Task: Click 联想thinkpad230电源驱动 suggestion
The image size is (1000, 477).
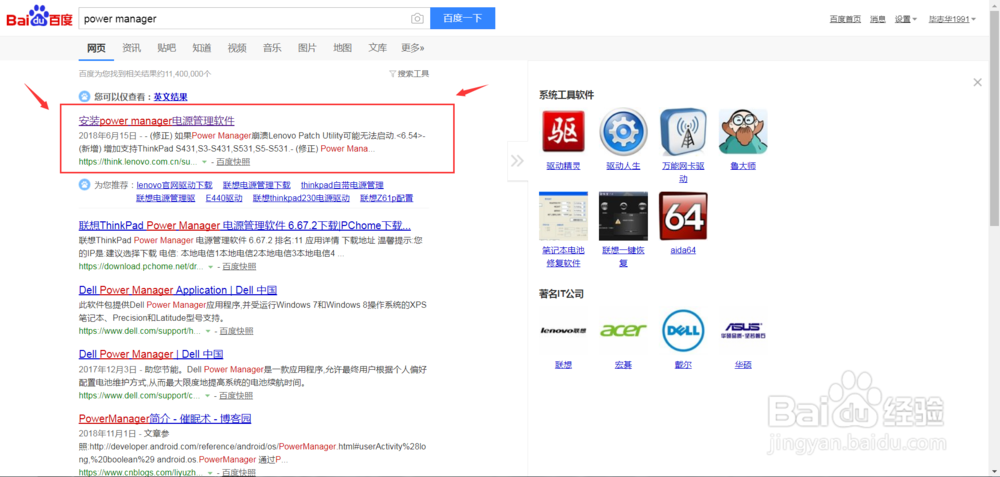Action: pos(301,198)
